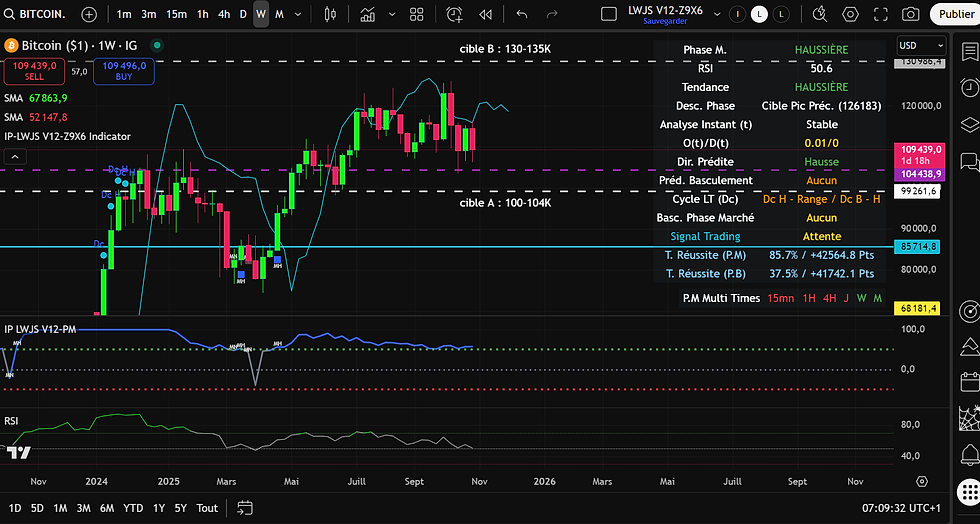Create an alert with the clock-plus icon

[454, 14]
